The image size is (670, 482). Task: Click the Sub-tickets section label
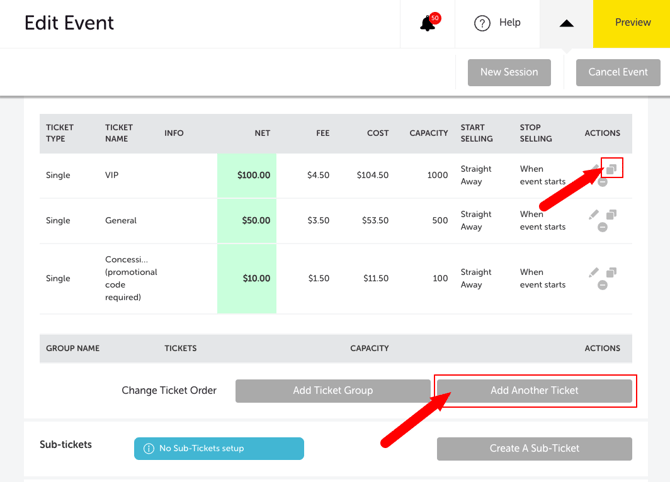[x=66, y=444]
